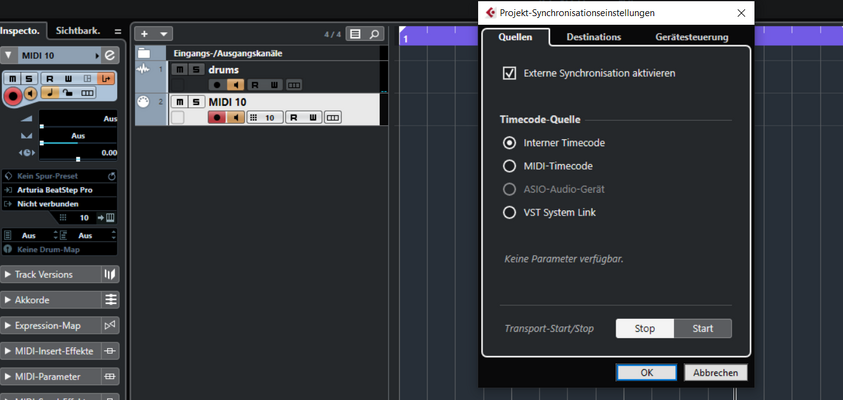Viewport: 843px width, 400px height.
Task: Click the add track plus button
Action: coord(144,34)
